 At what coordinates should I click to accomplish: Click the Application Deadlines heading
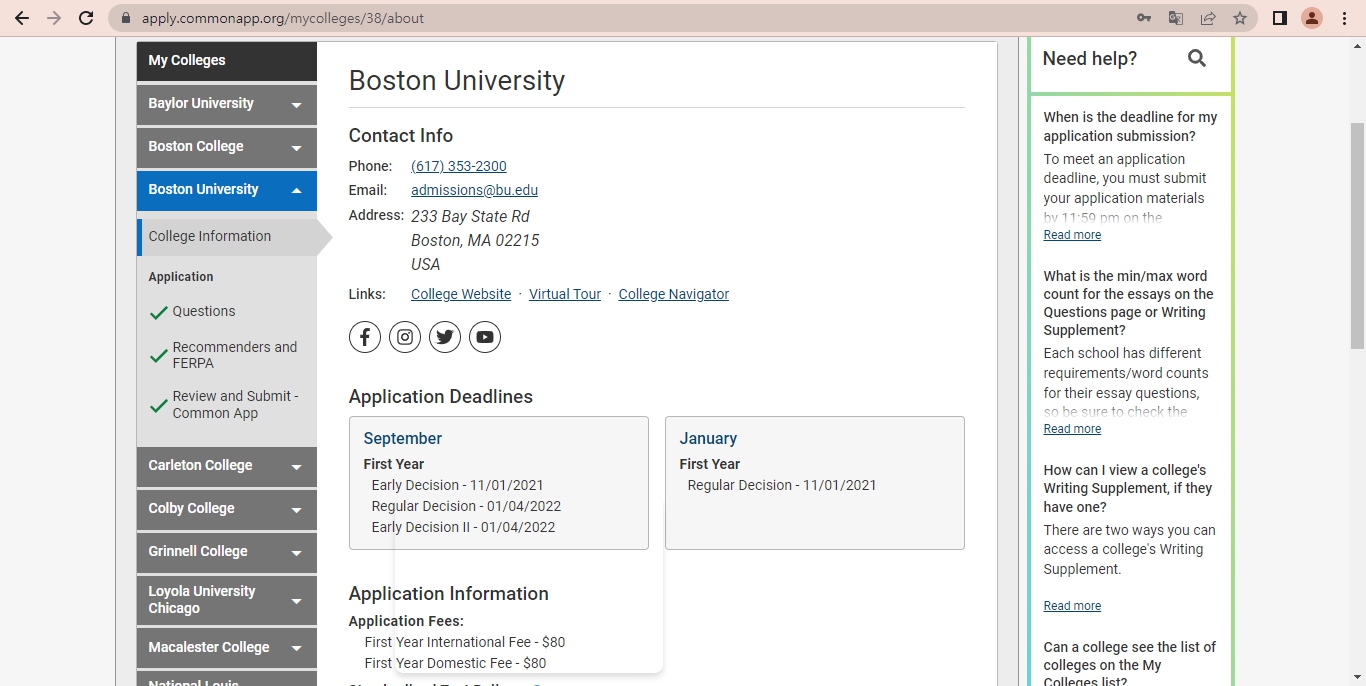(x=441, y=397)
